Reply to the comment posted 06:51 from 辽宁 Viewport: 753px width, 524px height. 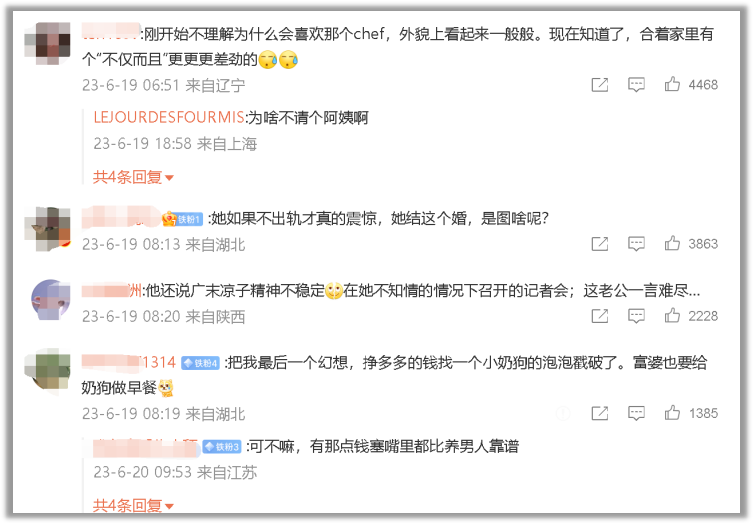tap(636, 85)
